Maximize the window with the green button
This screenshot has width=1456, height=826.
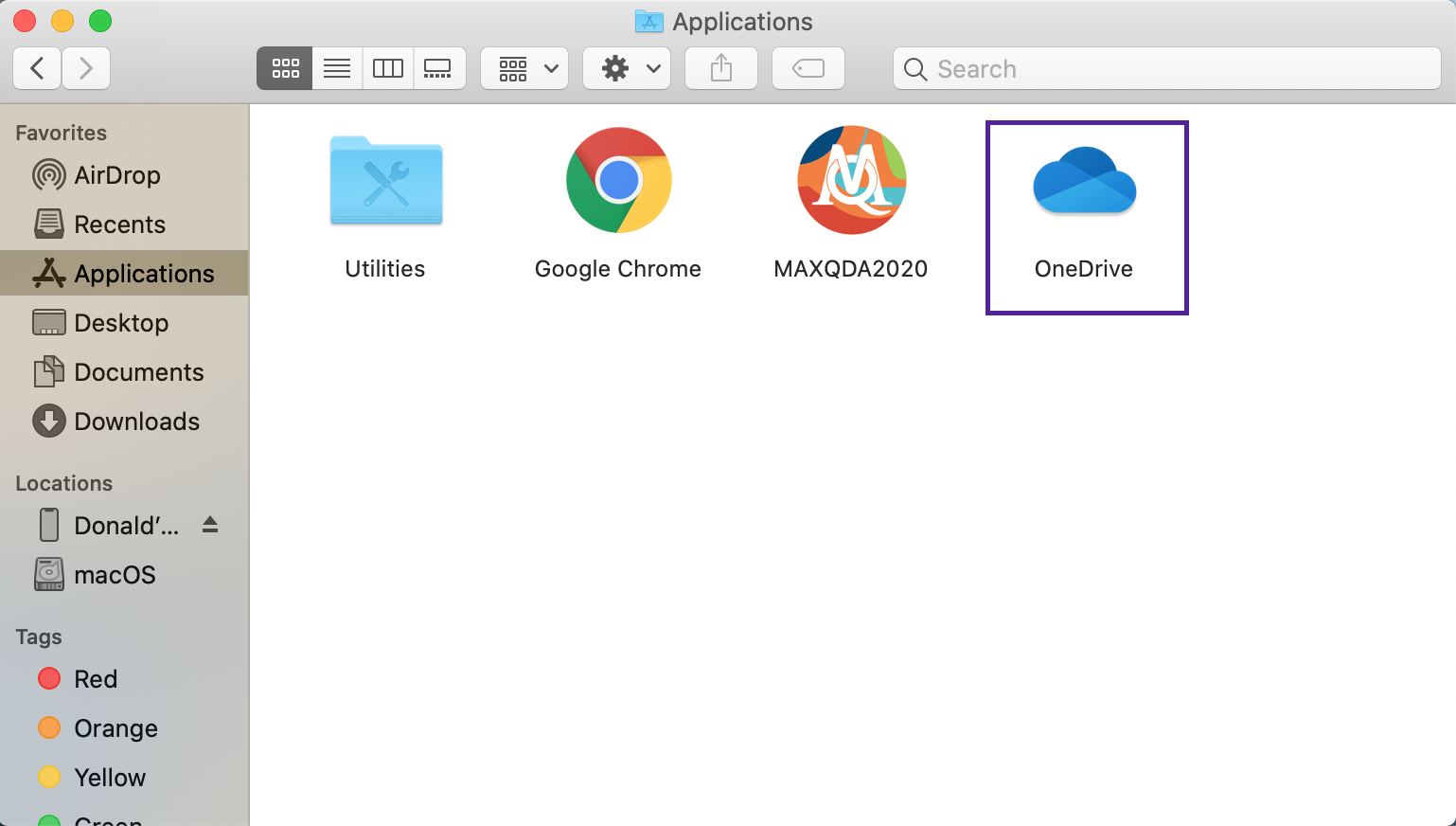pyautogui.click(x=100, y=21)
